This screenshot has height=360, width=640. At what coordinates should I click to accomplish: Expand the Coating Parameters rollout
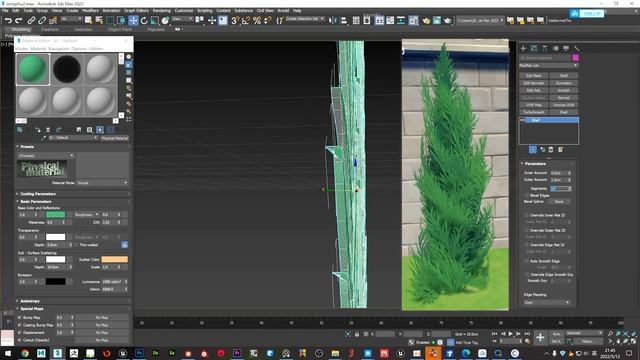point(38,194)
